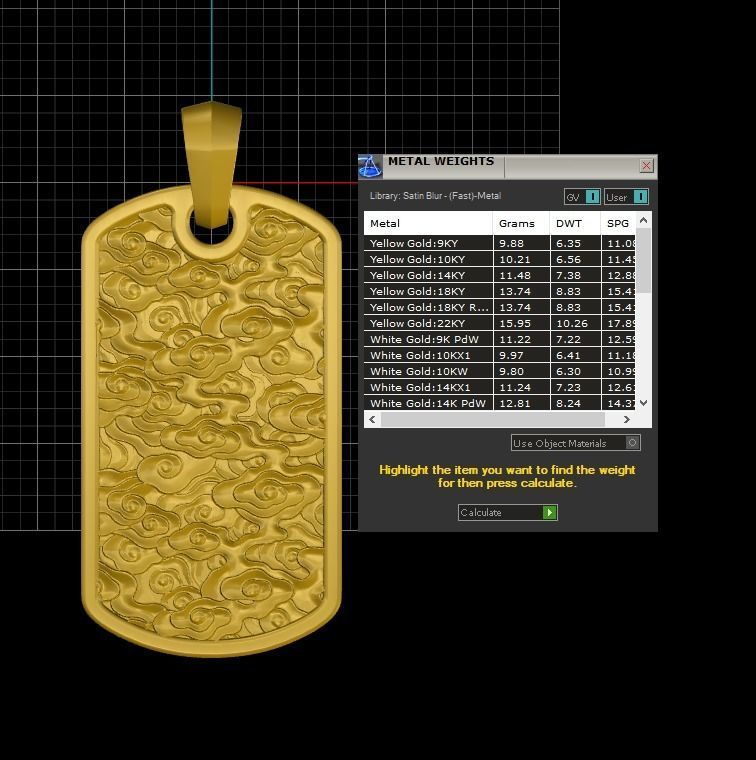
Task: Click the 6.35 DWT value
Action: tap(568, 243)
